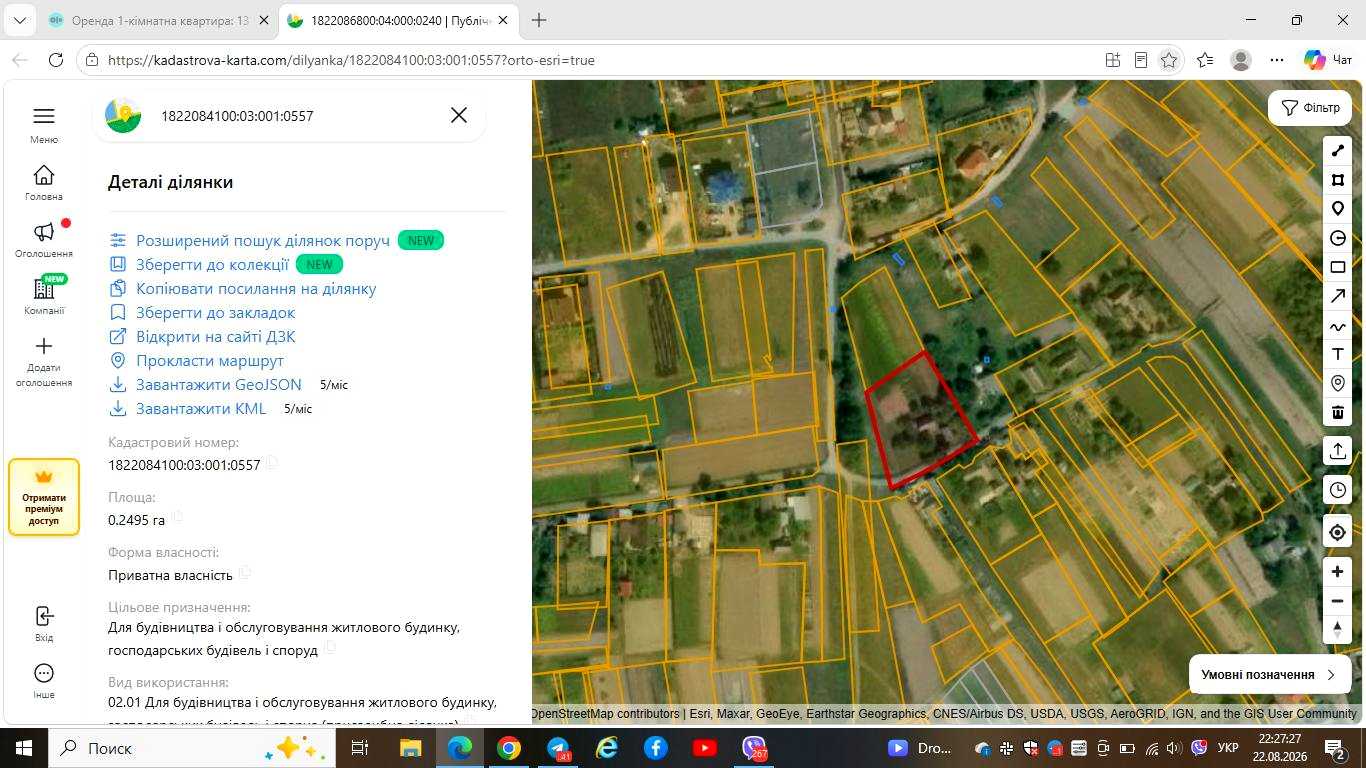Viewport: 1366px width, 768px height.
Task: Click Копіювати посилання на ділянку
Action: tap(256, 289)
